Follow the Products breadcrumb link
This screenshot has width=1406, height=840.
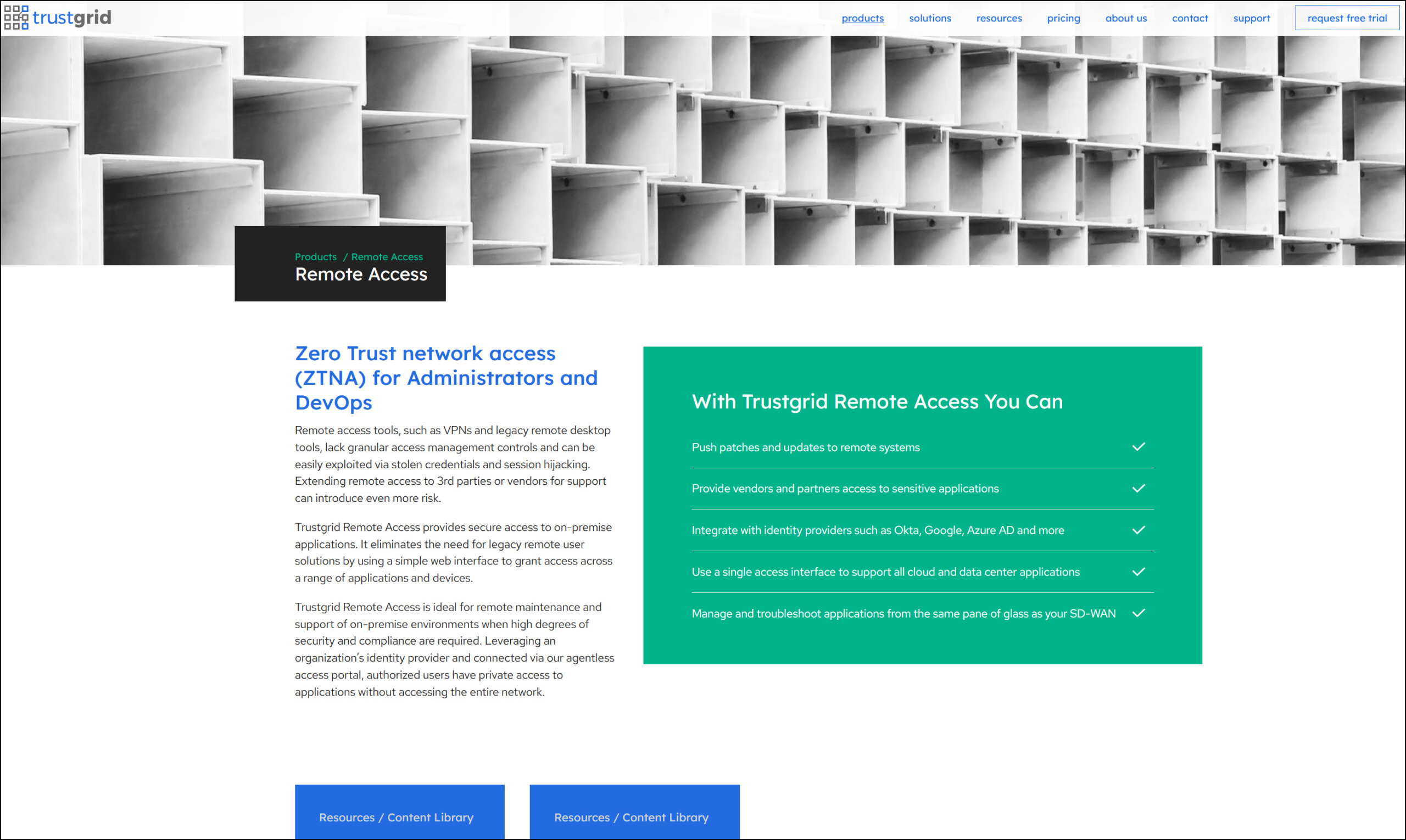pyautogui.click(x=315, y=257)
